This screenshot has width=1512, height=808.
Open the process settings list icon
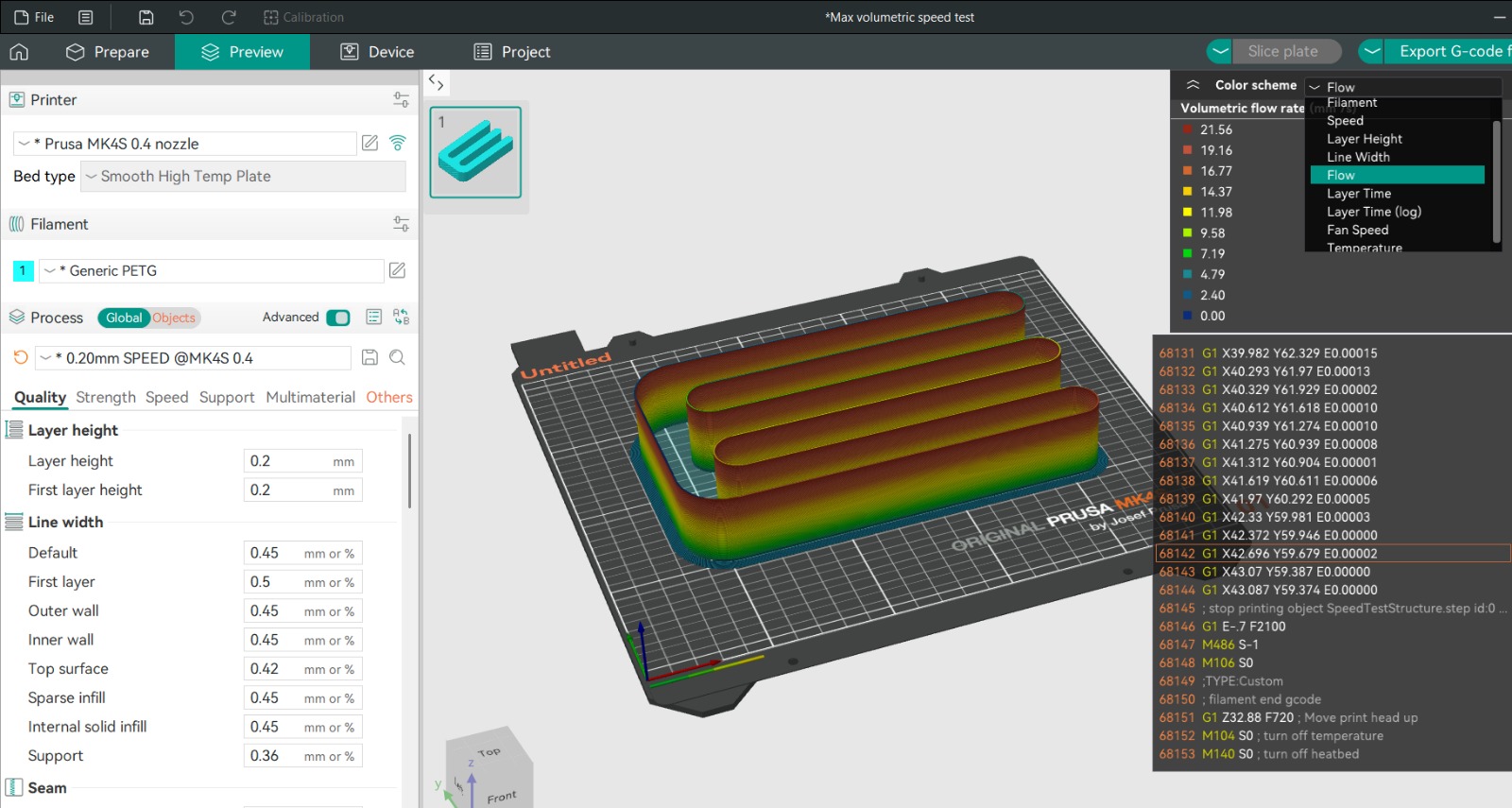click(x=374, y=318)
